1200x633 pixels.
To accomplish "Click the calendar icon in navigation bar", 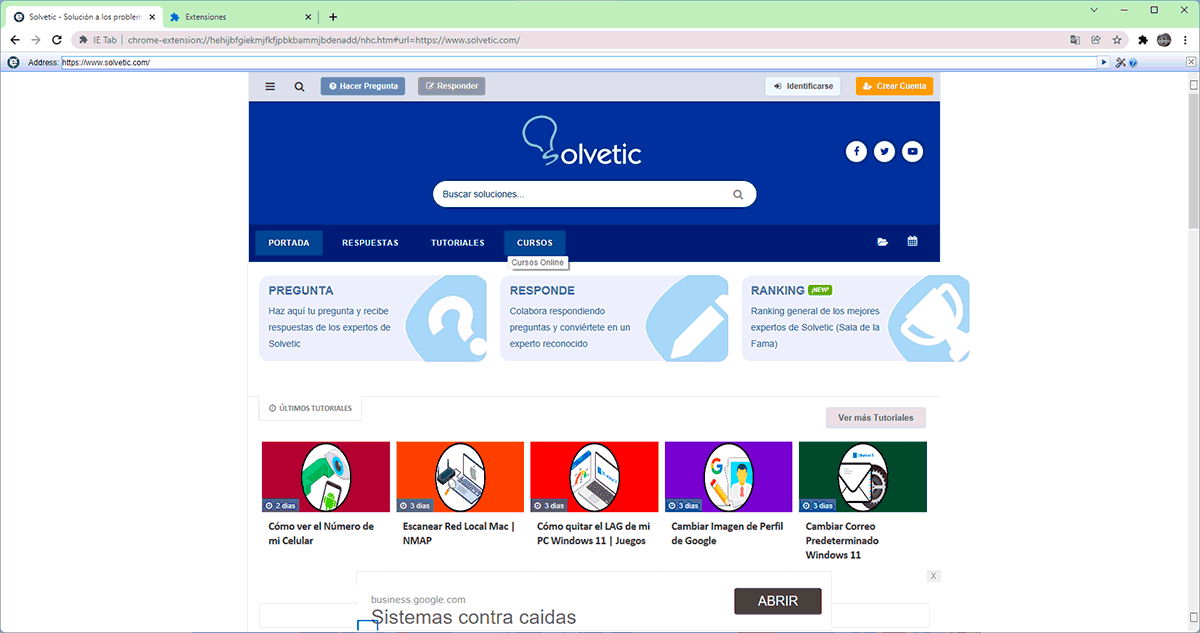I will (912, 242).
